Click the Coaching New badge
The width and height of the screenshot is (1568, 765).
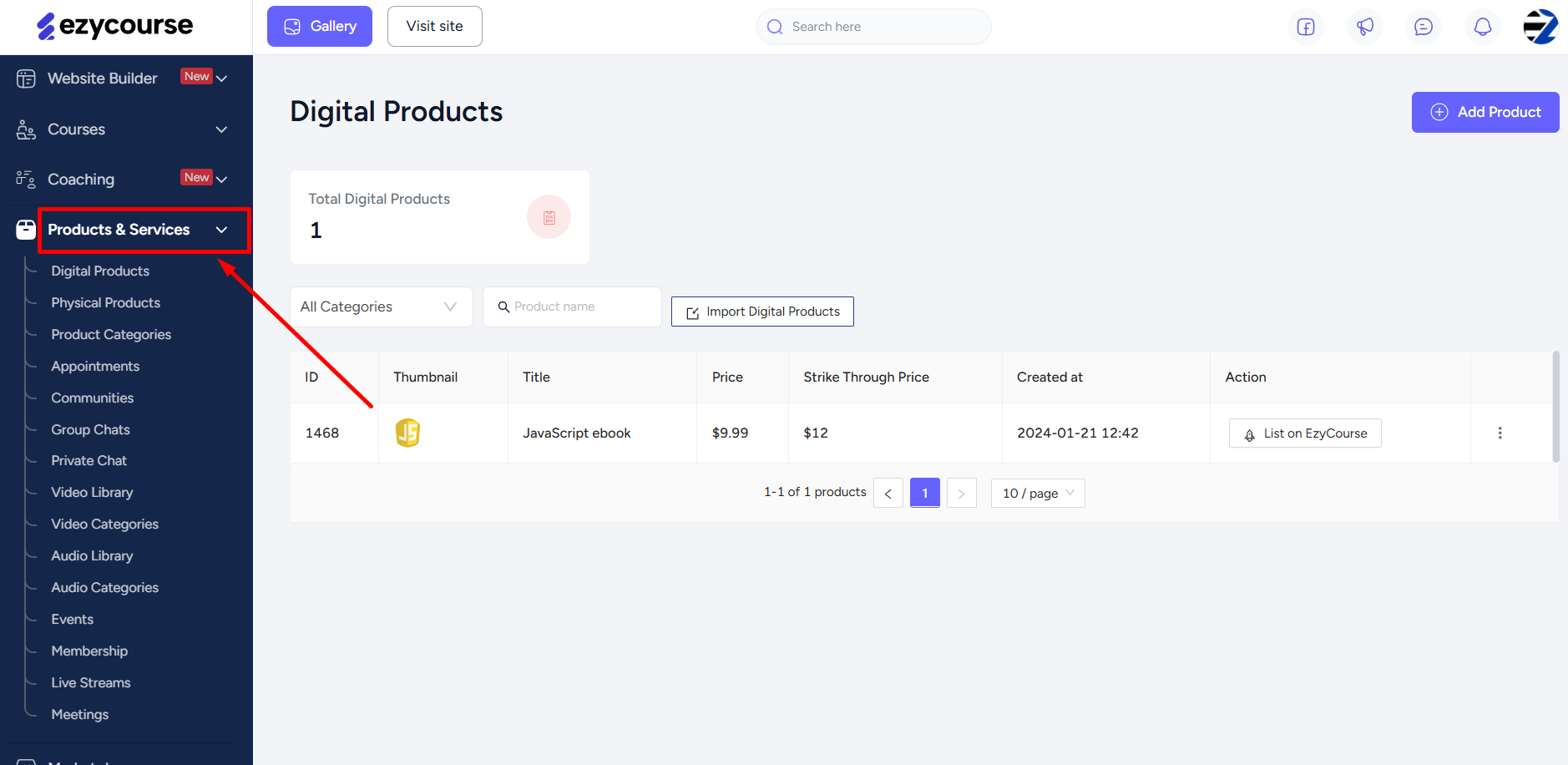pyautogui.click(x=197, y=177)
